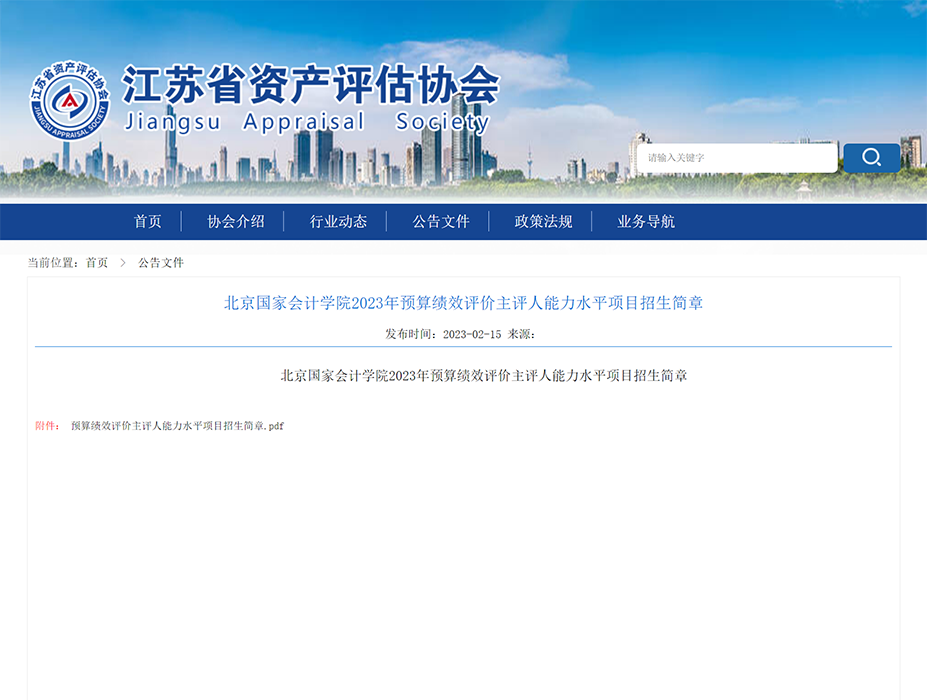The height and width of the screenshot is (700, 927).
Task: Click the red 附件 label
Action: (x=47, y=426)
